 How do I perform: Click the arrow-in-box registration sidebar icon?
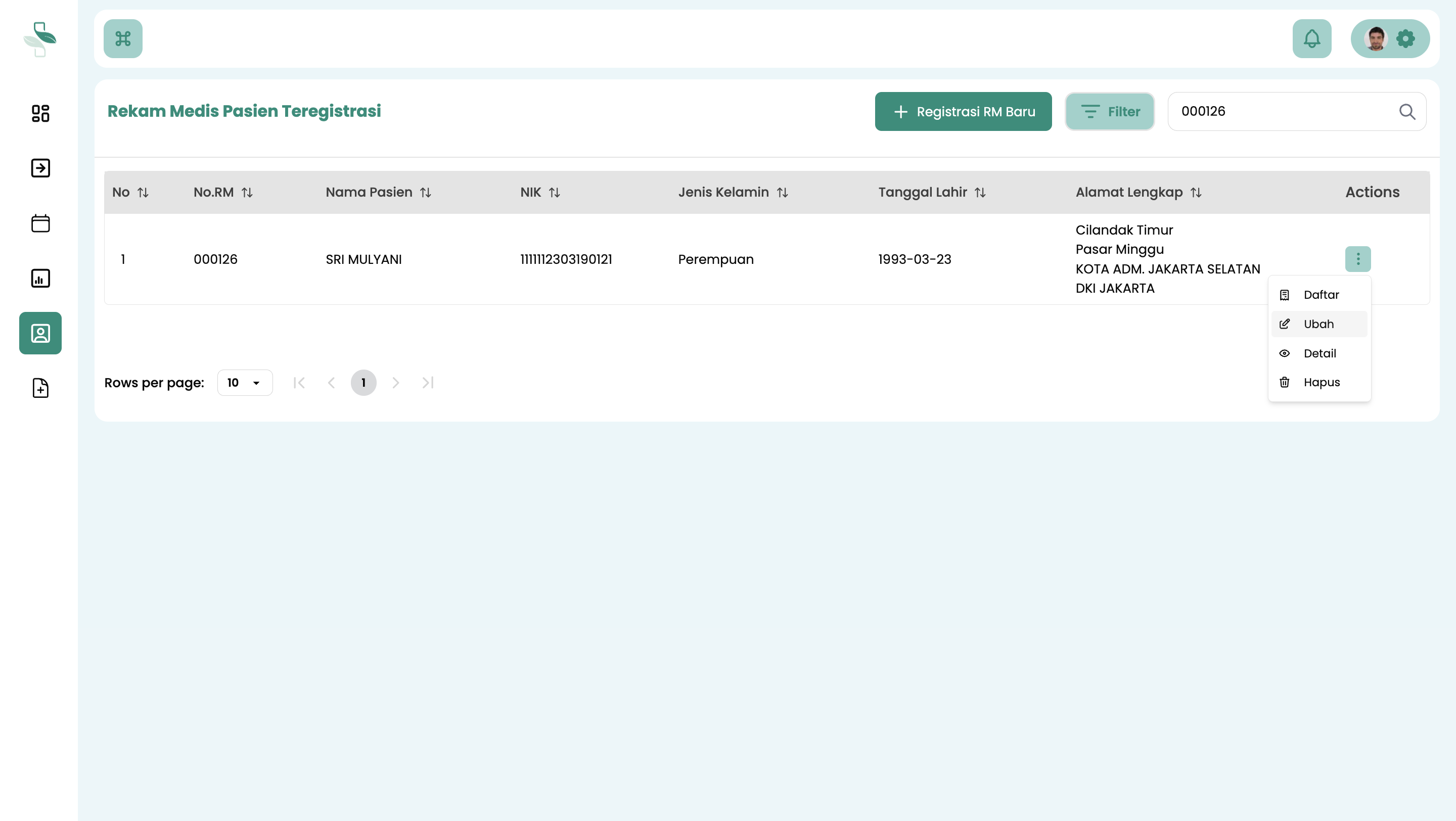[x=40, y=168]
